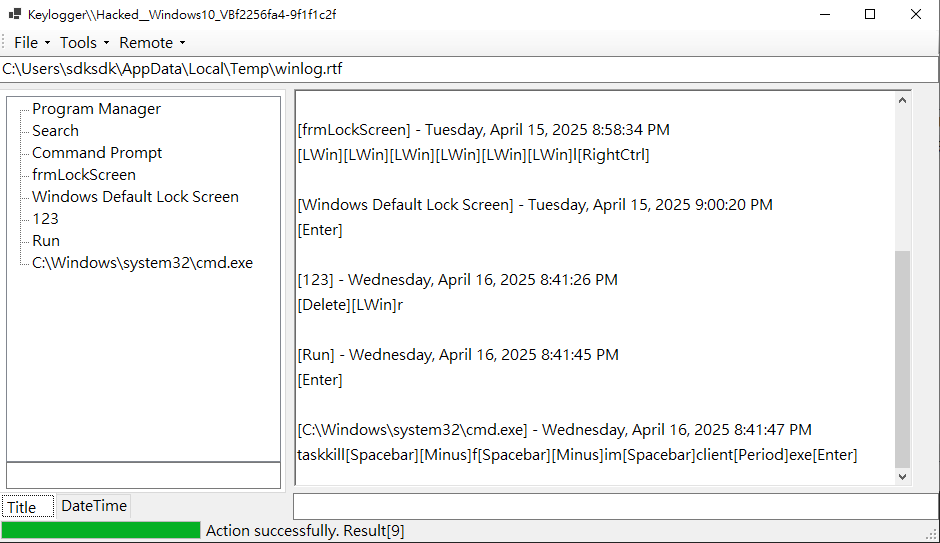Click the scroll down arrow in the log pane
Image resolution: width=940 pixels, height=543 pixels.
click(902, 476)
